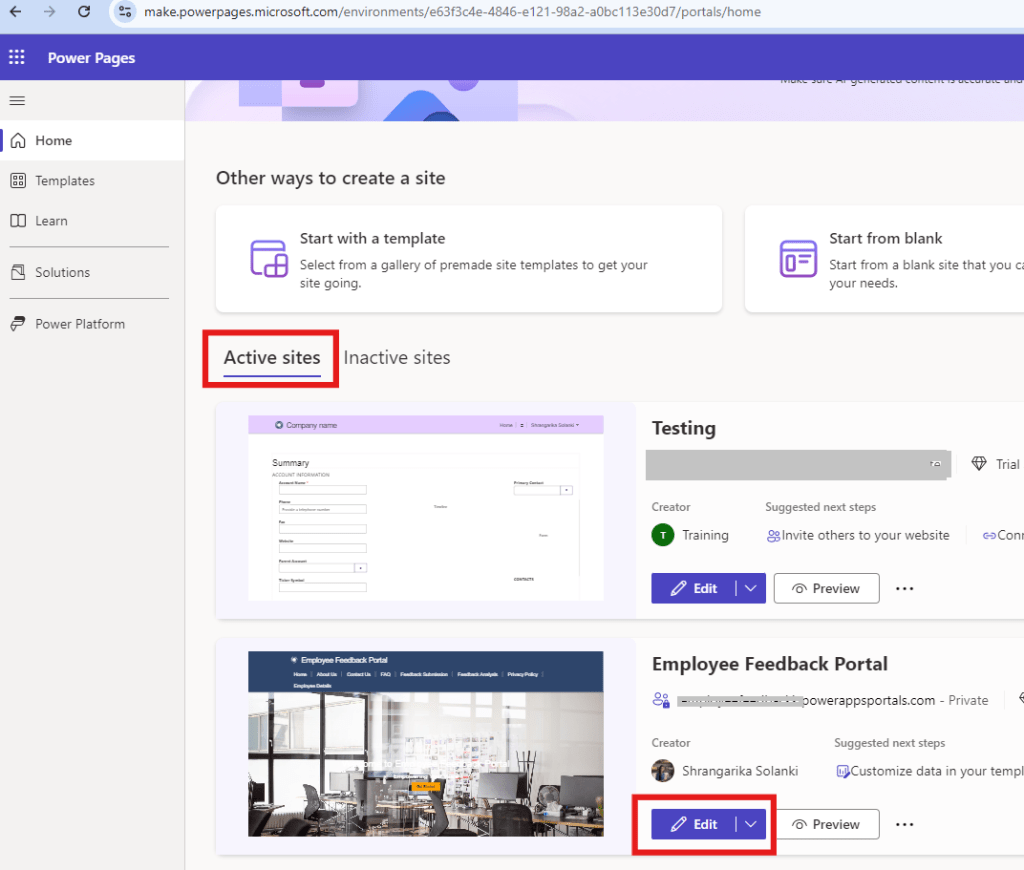This screenshot has height=870, width=1024.
Task: Open more options for Testing site
Action: coord(904,589)
